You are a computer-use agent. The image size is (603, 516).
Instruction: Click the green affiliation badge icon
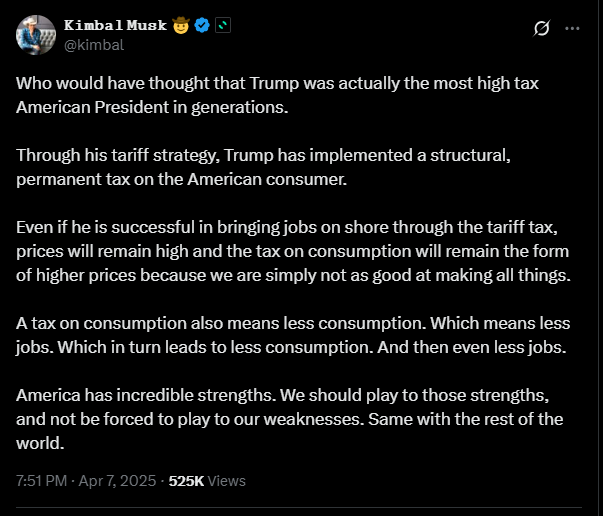coord(223,24)
